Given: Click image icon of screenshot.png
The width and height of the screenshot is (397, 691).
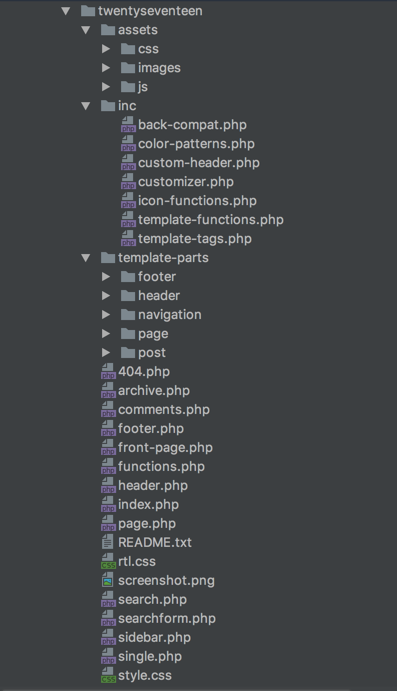Looking at the screenshot, I should [108, 580].
